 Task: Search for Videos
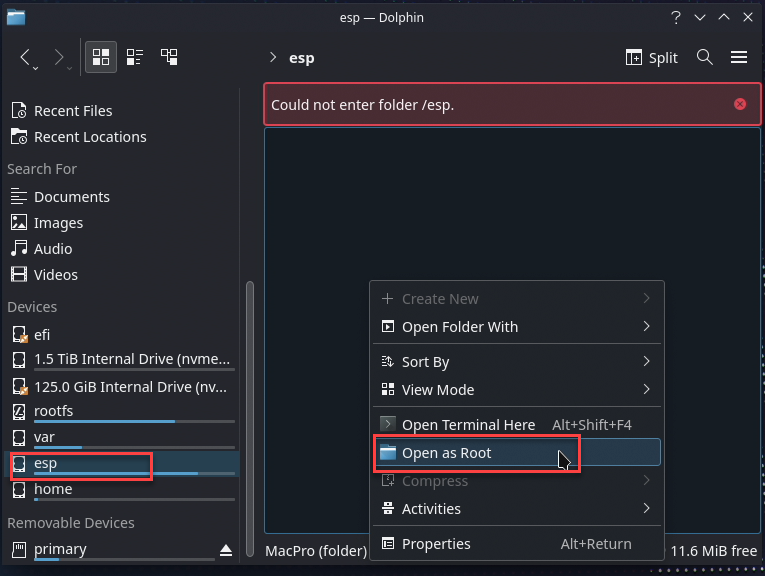click(x=123, y=275)
